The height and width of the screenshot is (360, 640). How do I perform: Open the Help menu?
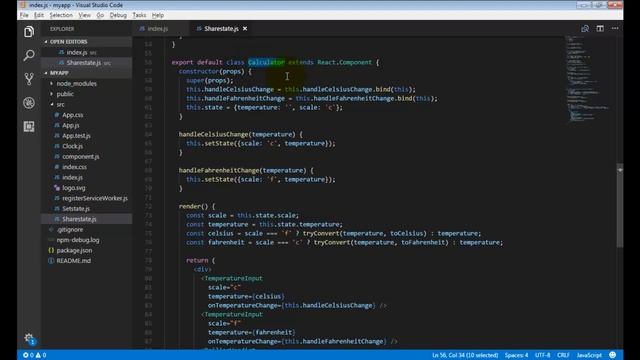(x=158, y=15)
